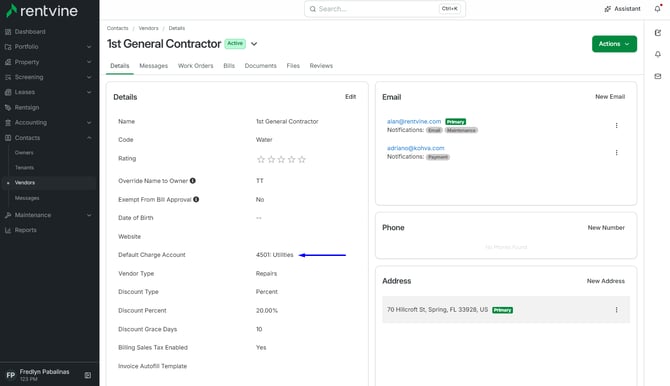Screen dimensions: 670x386
Task: Focus the Search input field
Action: 385,9
